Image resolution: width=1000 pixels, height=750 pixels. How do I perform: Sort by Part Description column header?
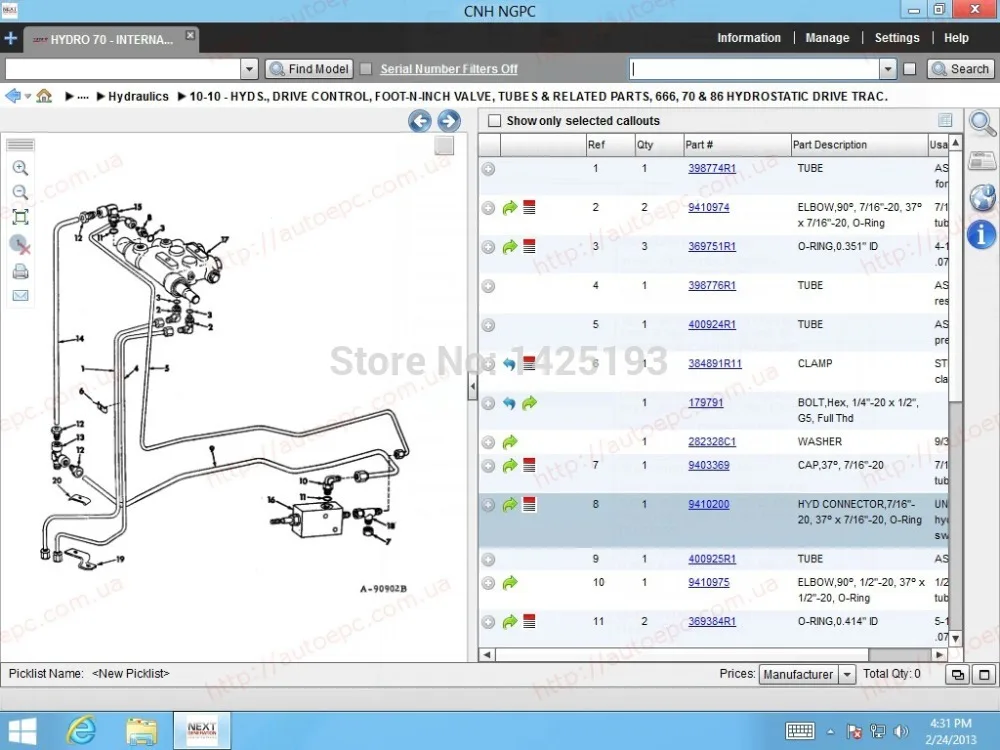pos(859,145)
